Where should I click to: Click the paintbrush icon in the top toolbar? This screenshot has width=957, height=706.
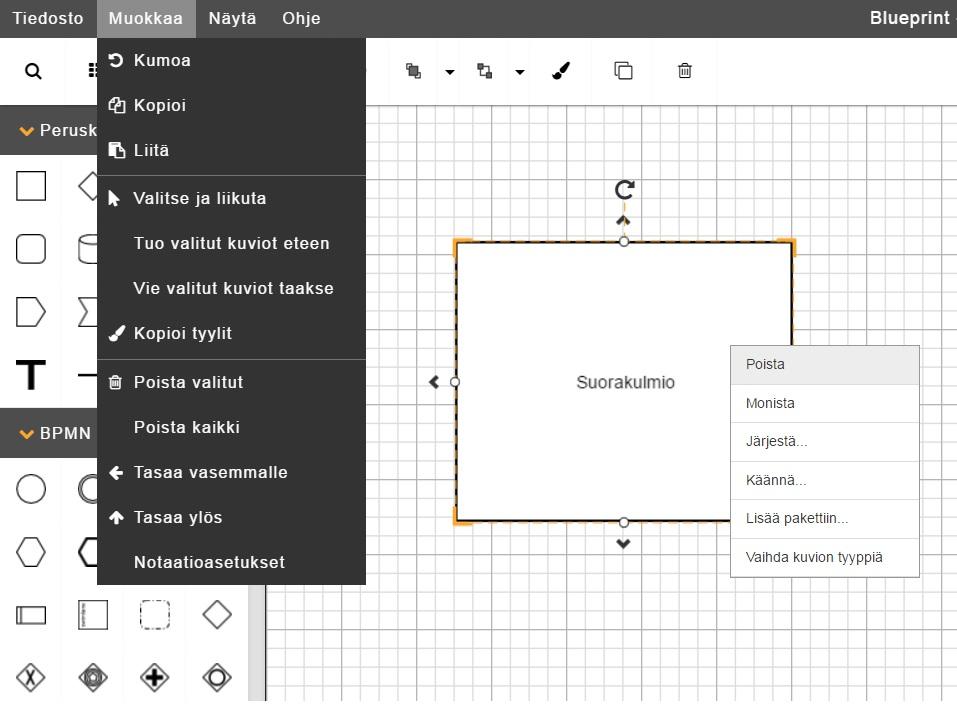(561, 71)
